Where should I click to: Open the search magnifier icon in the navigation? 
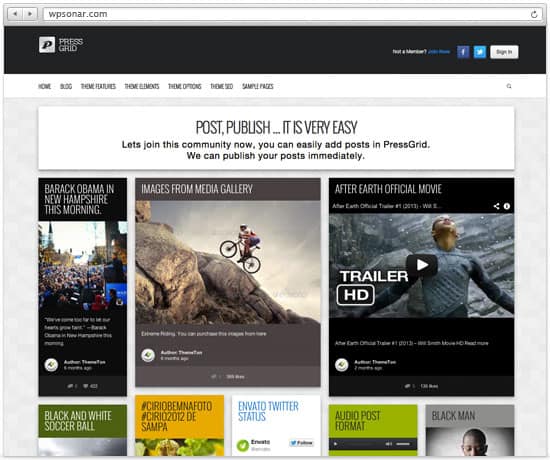point(509,86)
